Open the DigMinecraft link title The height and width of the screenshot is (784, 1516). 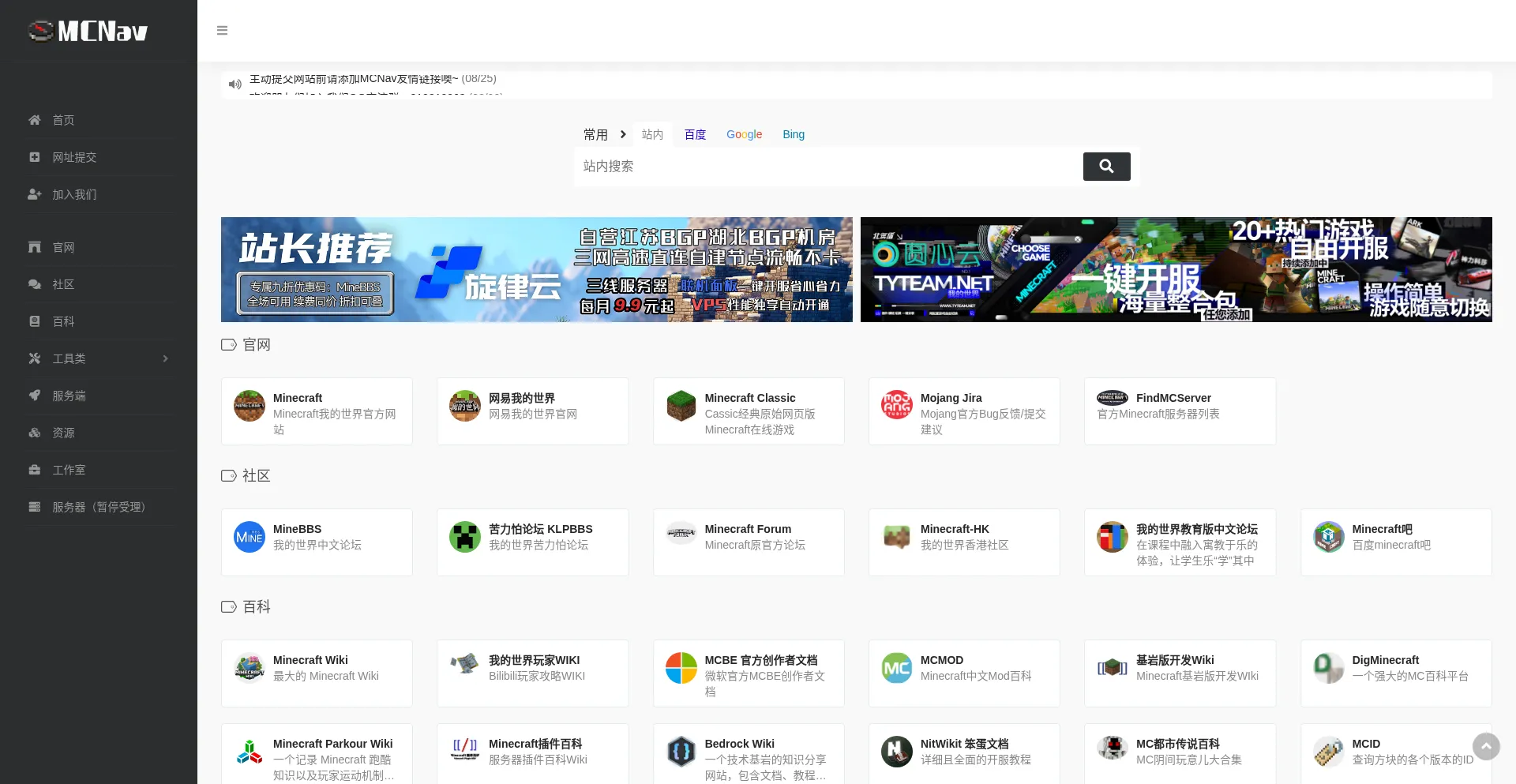coord(1386,660)
